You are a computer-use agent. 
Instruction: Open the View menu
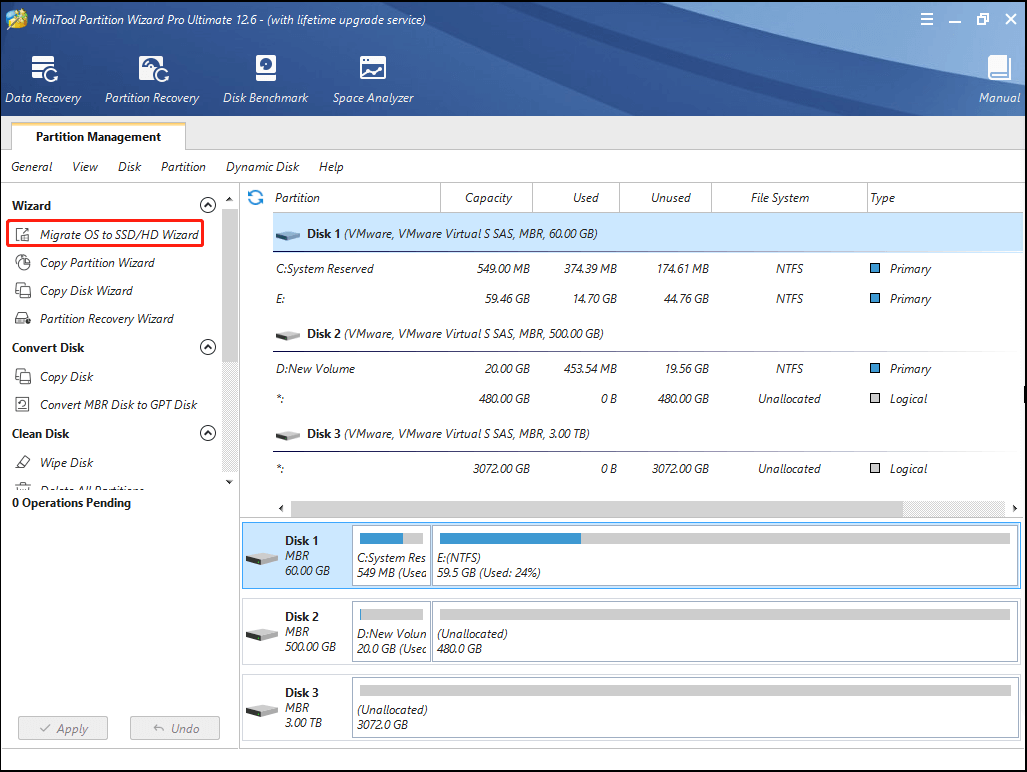coord(85,167)
